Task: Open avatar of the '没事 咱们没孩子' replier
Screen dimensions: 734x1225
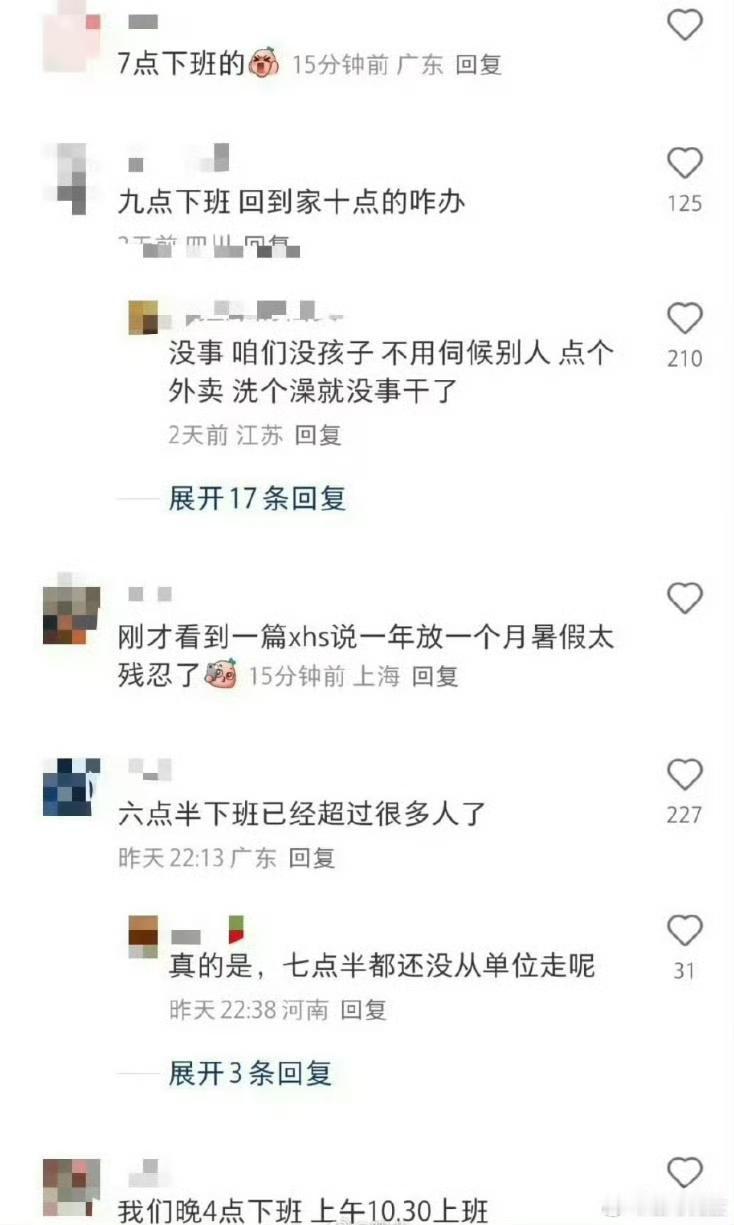Action: [144, 316]
